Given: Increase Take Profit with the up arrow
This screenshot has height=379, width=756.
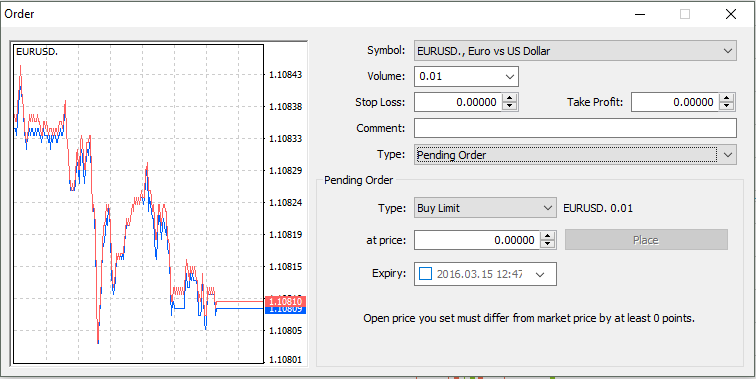Looking at the screenshot, I should 727,98.
